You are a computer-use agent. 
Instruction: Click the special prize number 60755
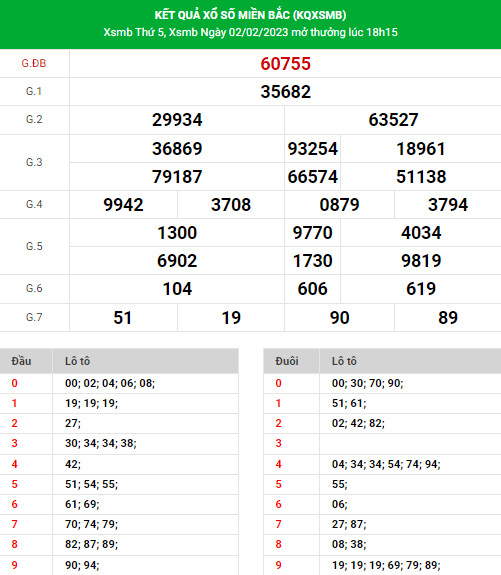coord(285,64)
